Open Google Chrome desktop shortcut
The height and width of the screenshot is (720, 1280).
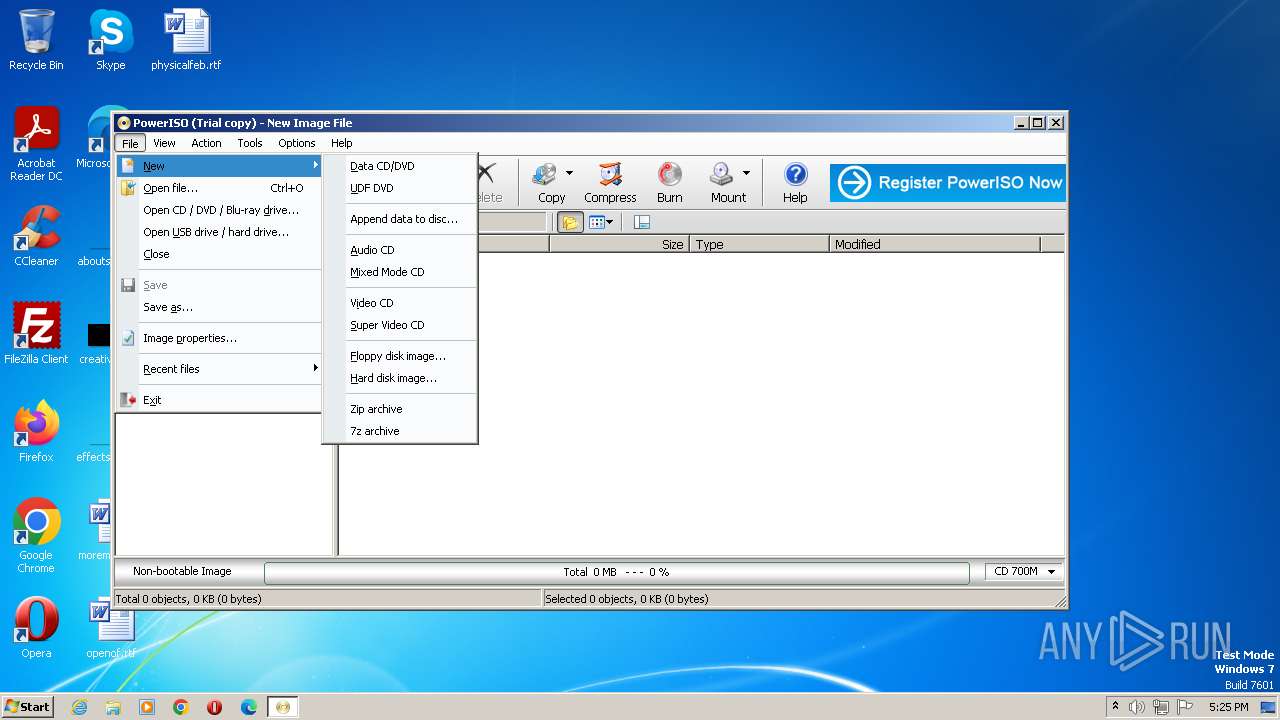coord(36,536)
